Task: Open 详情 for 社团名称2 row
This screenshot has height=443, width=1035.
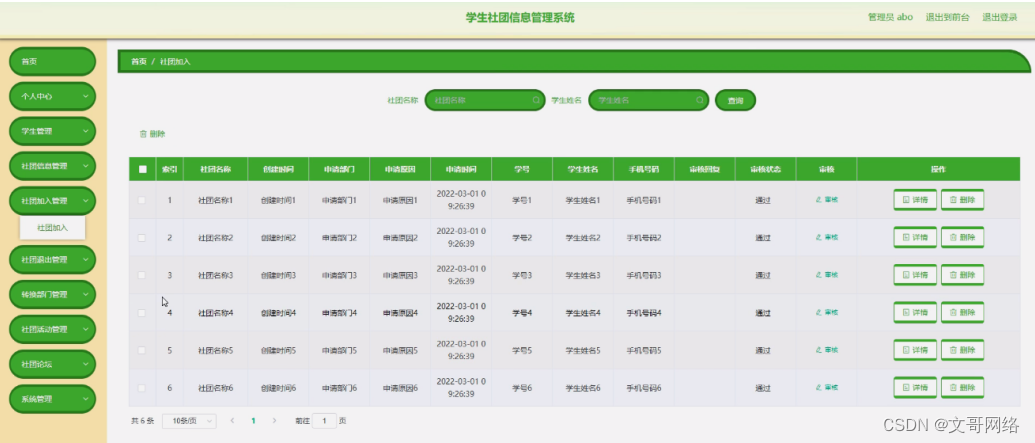Action: click(915, 237)
